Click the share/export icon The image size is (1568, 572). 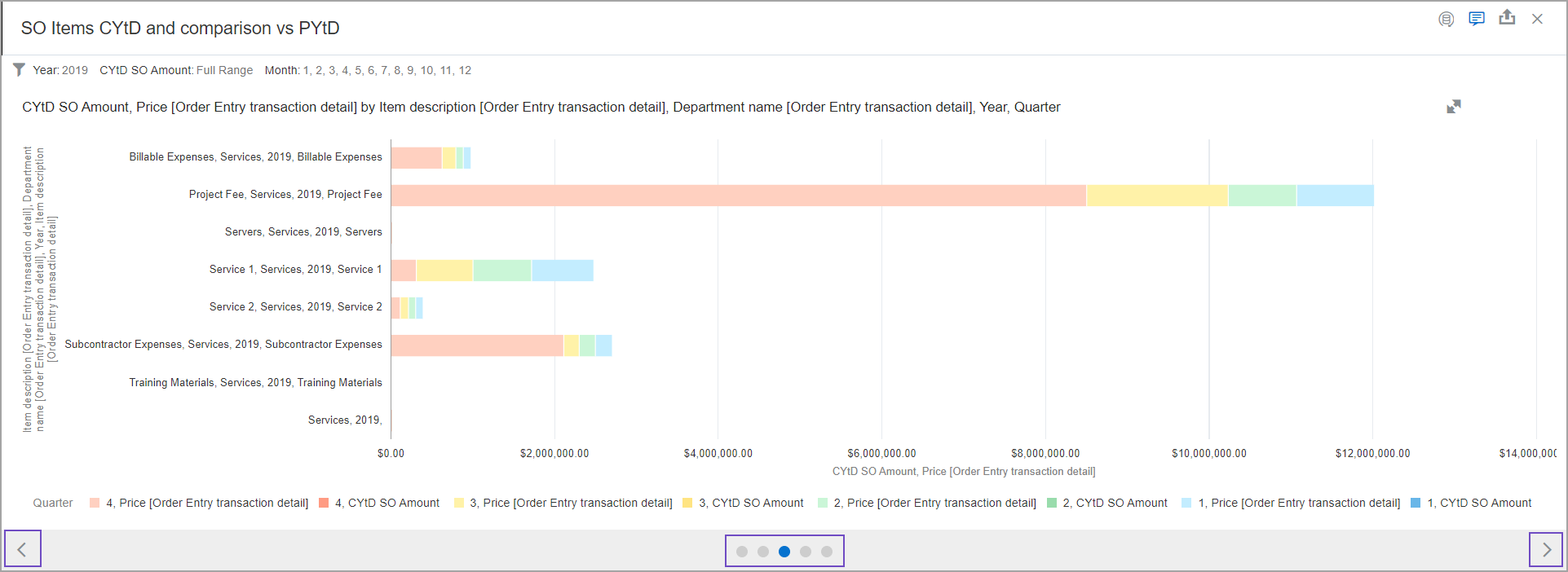tap(1507, 17)
